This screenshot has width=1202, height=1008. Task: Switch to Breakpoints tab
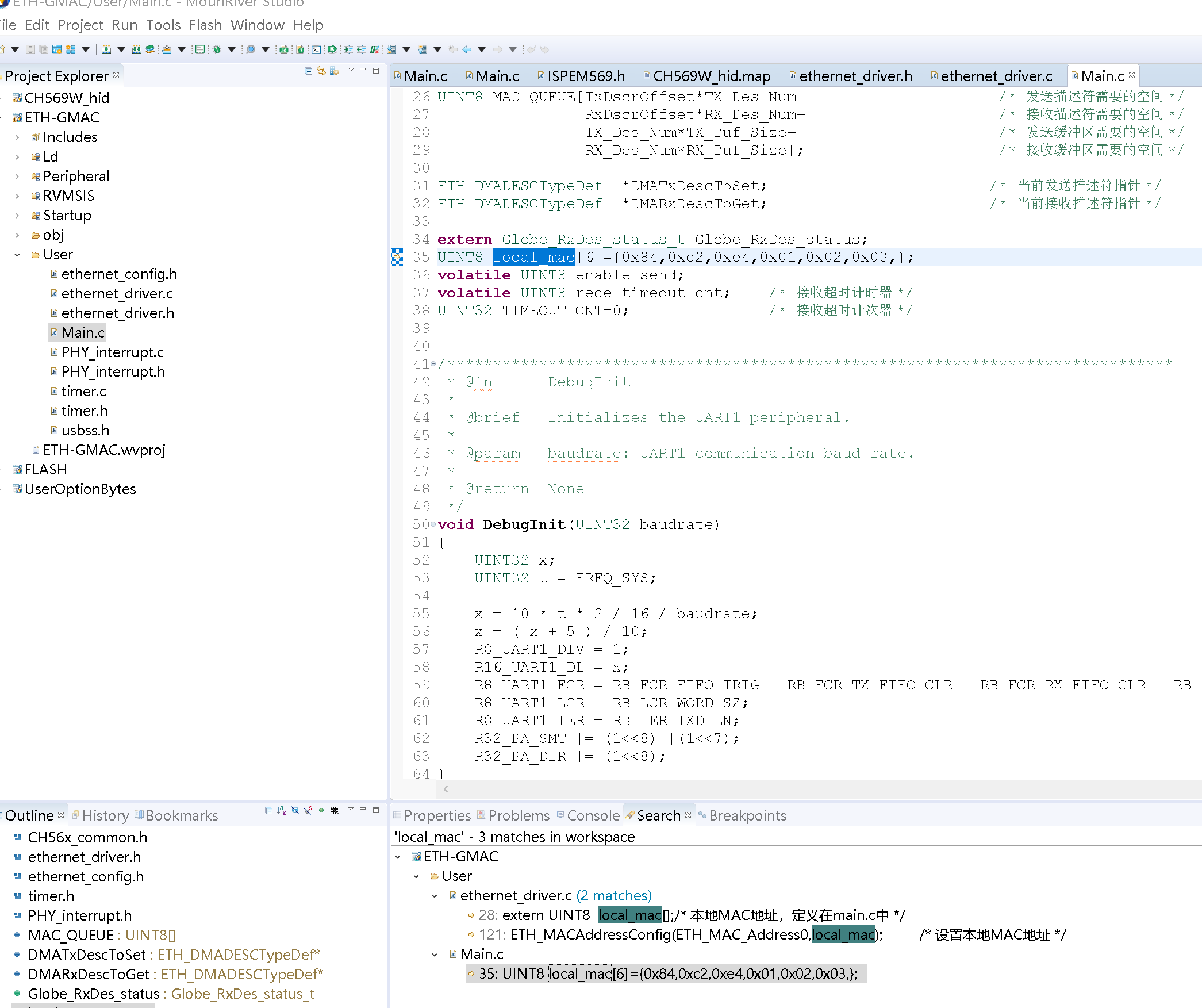point(742,815)
